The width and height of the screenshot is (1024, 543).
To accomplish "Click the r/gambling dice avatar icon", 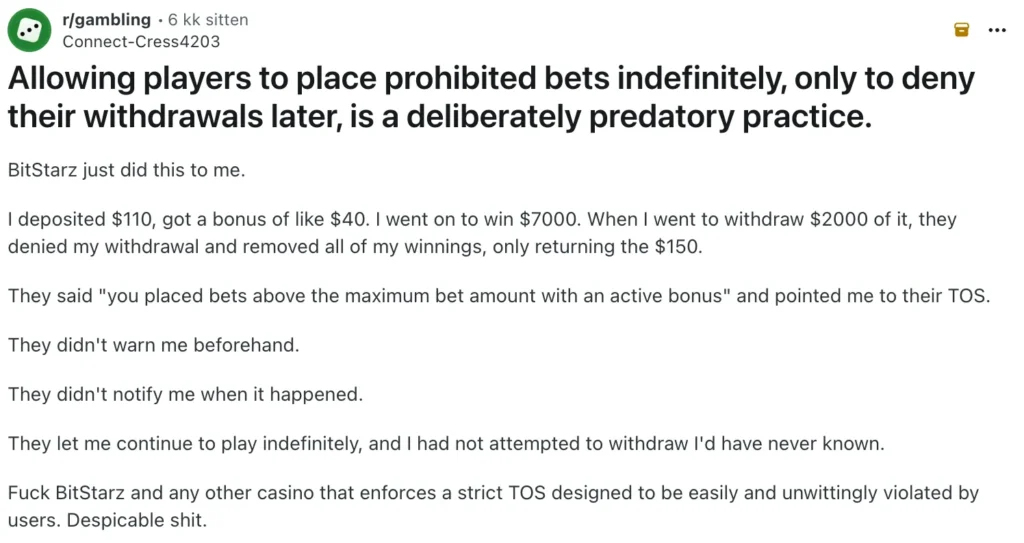I will (x=30, y=30).
